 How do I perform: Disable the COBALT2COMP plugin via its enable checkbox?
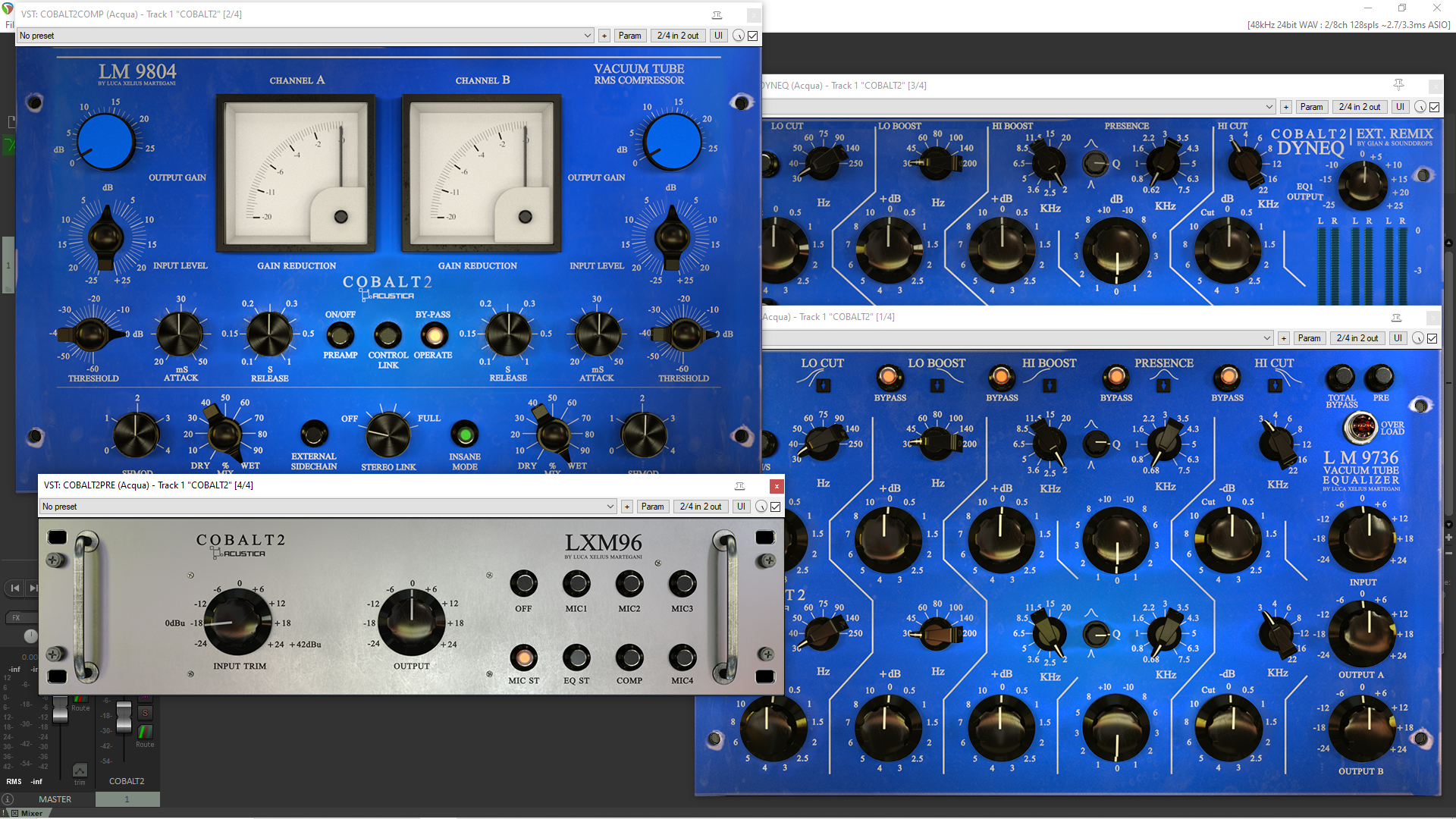coord(752,36)
